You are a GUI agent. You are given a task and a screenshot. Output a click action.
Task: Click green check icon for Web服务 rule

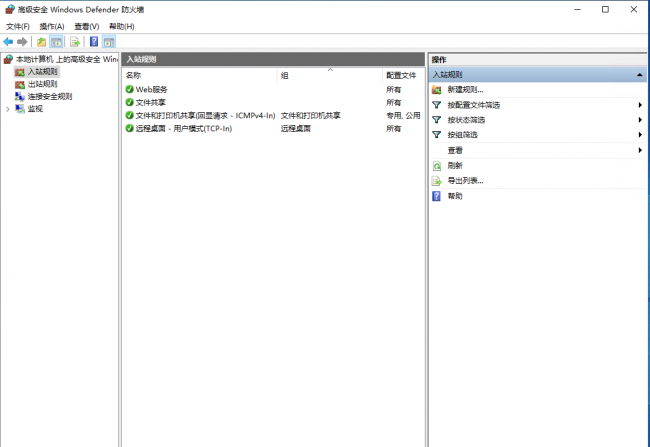coord(129,89)
